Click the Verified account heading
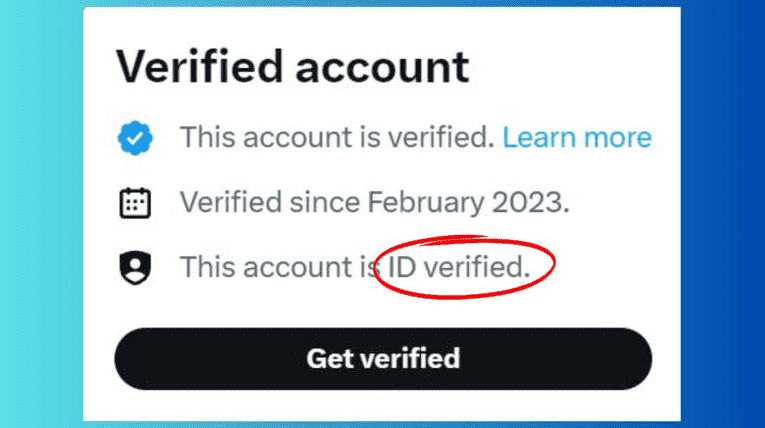The width and height of the screenshot is (765, 428). [x=292, y=67]
